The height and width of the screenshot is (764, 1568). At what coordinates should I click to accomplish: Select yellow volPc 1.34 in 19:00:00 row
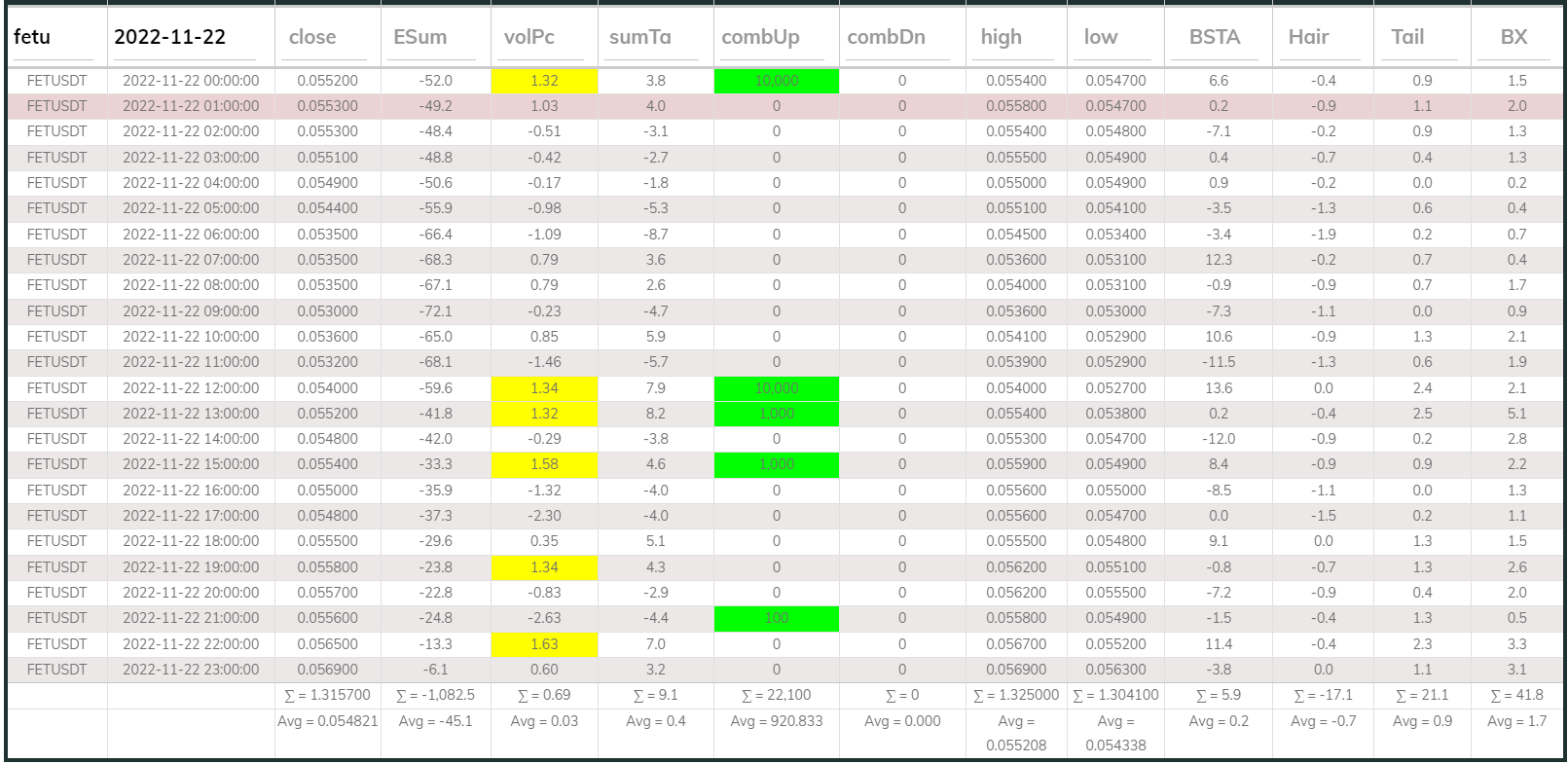[x=544, y=567]
